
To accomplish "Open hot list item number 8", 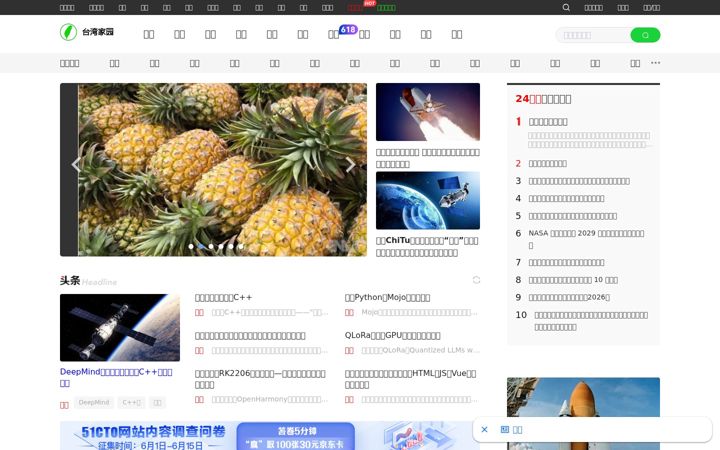I will click(573, 280).
